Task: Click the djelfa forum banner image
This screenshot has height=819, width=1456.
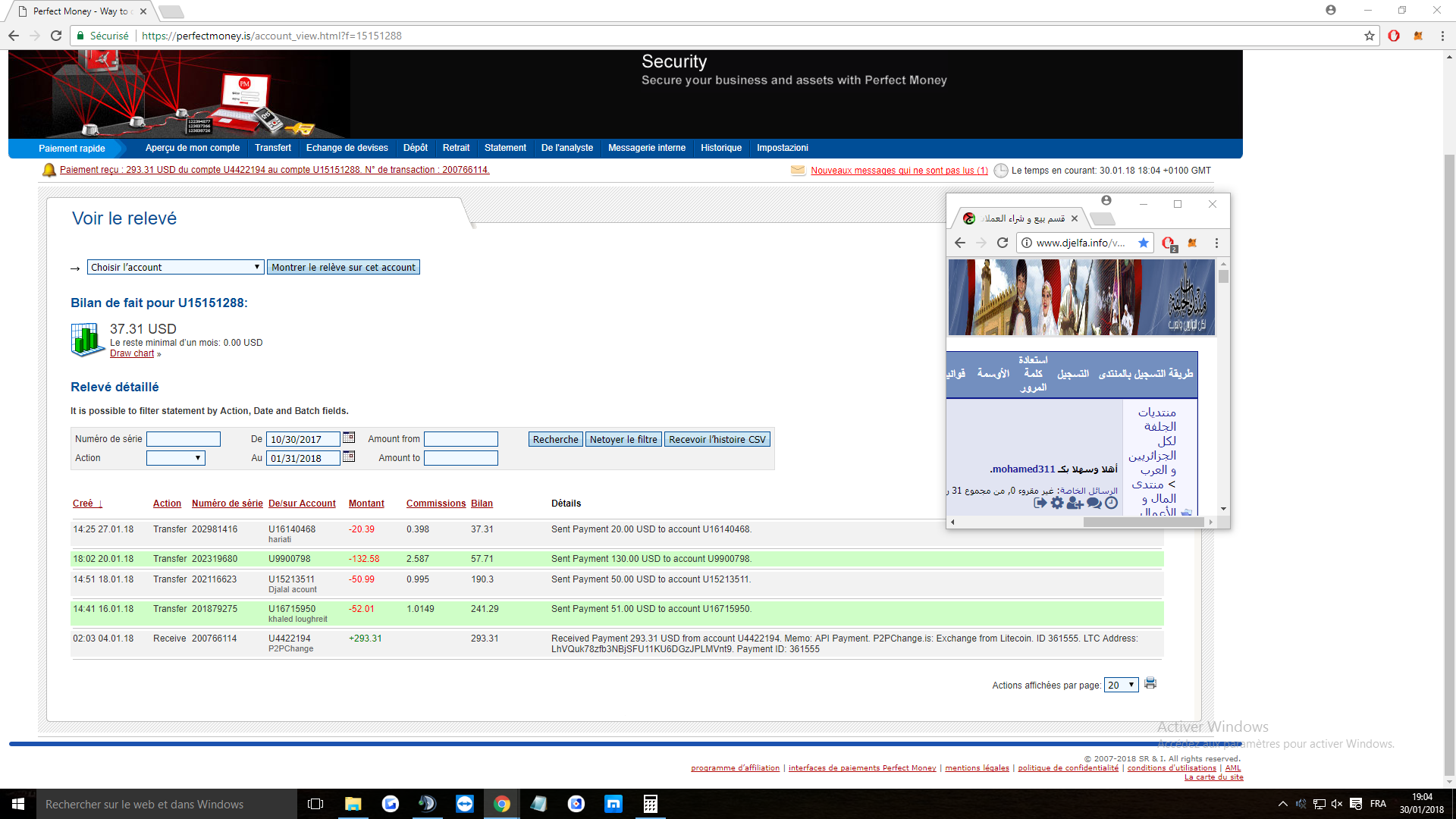Action: 1081,297
